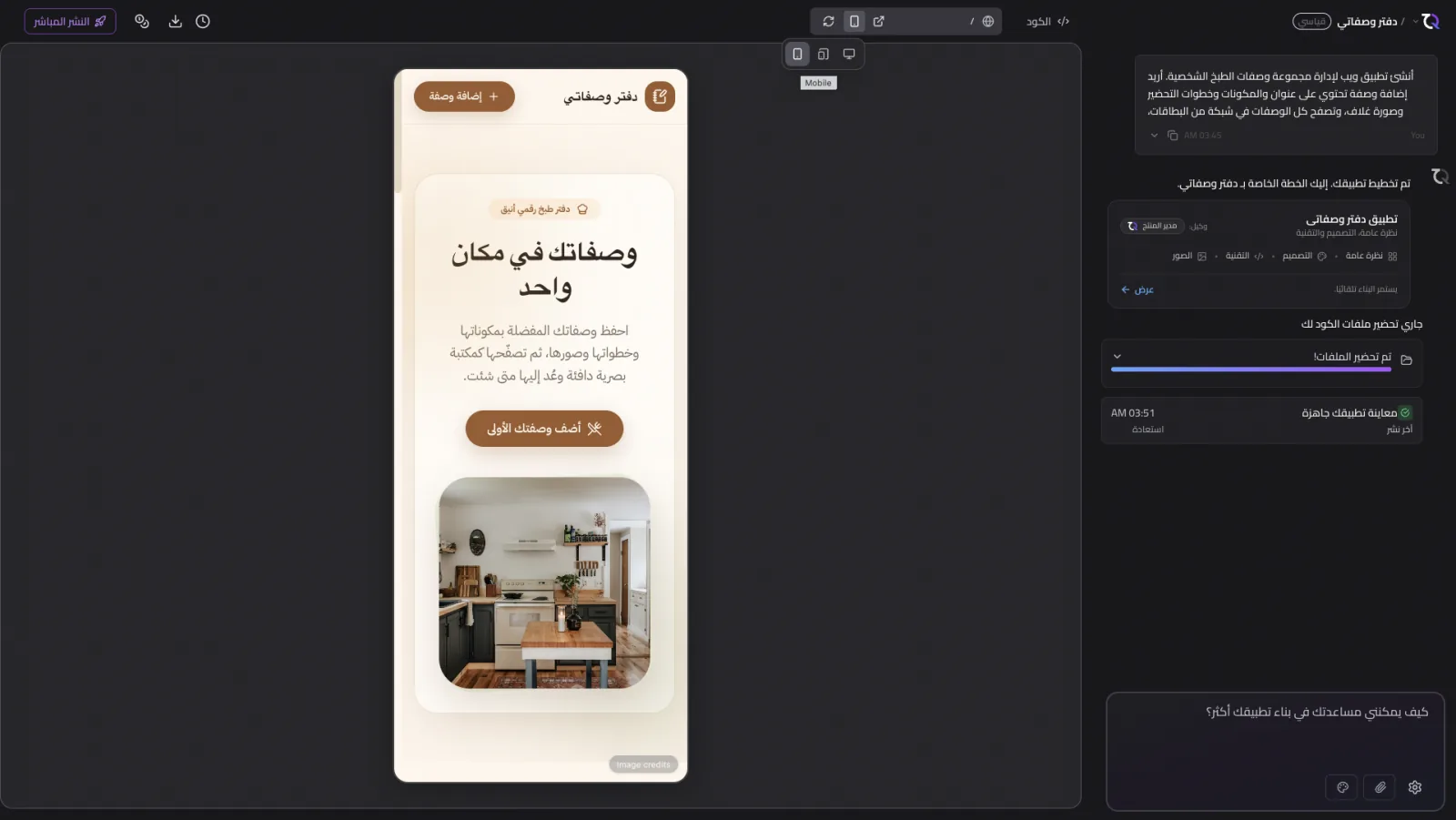Open التقنية section of plan

pos(1244,256)
